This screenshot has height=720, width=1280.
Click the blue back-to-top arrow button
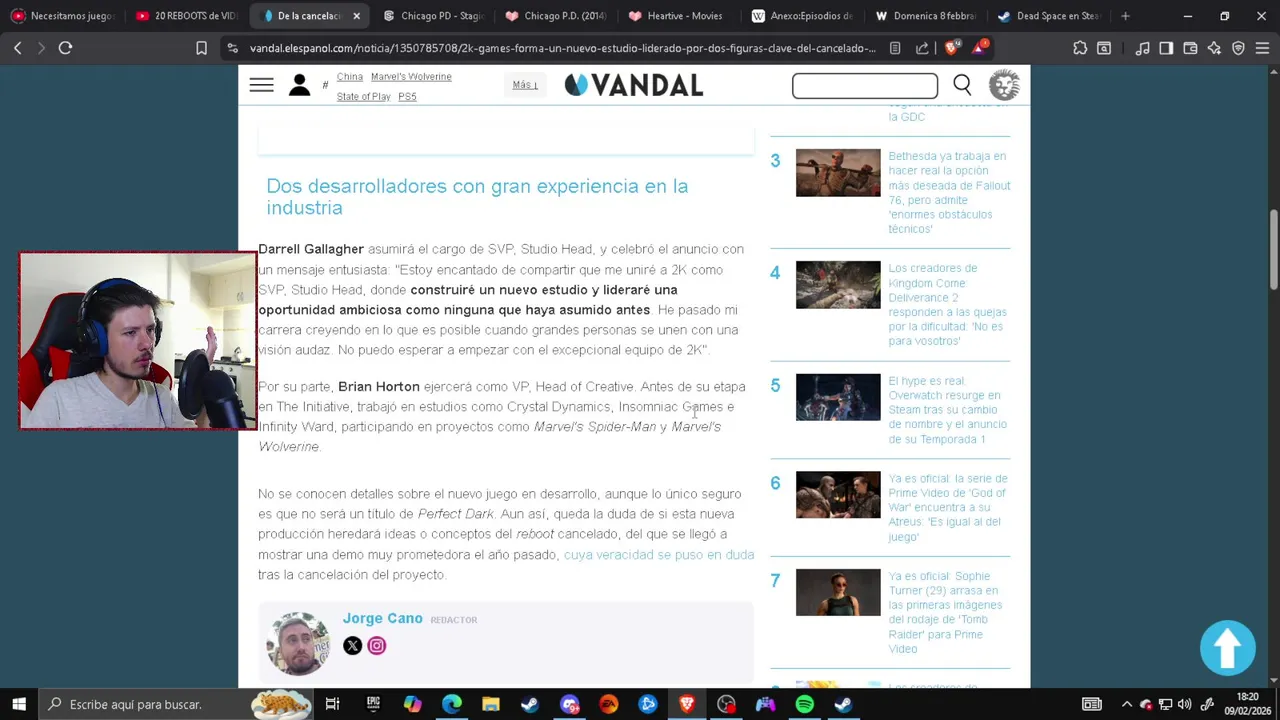(x=1228, y=648)
